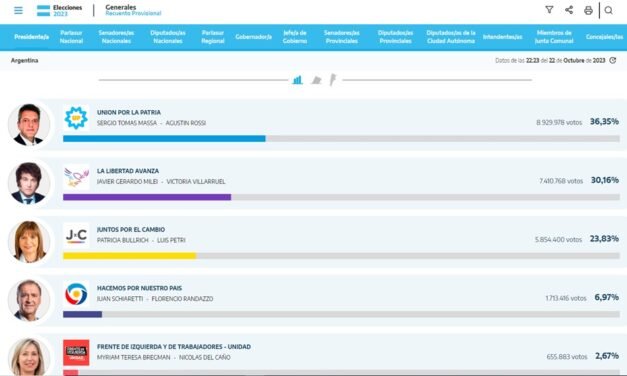Open the Parlasur Nacional tab

click(71, 37)
